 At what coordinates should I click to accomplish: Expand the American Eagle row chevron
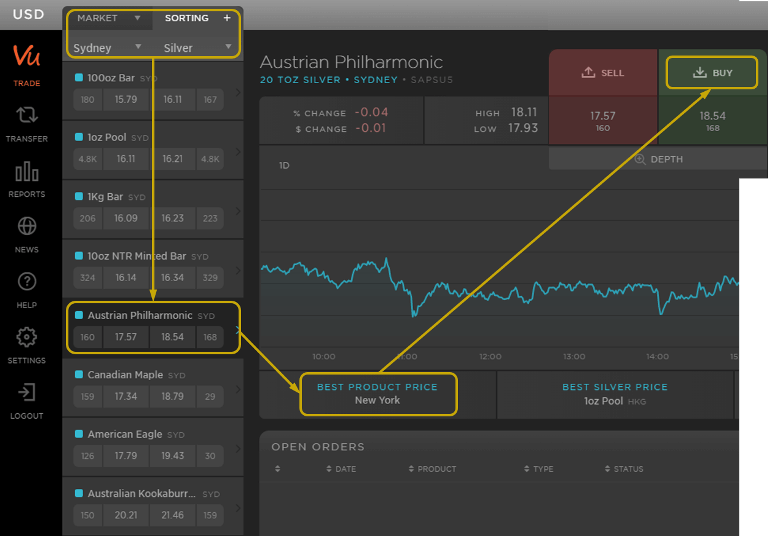(238, 448)
